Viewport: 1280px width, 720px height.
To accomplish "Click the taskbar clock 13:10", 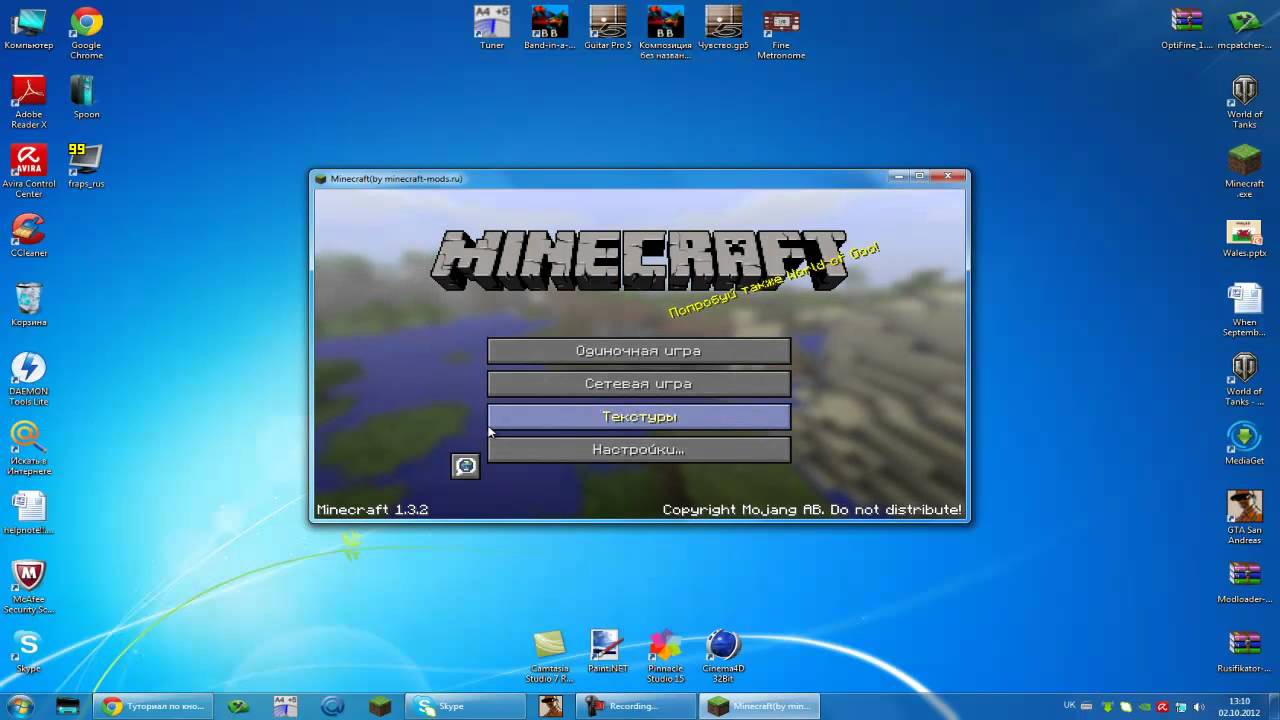I will point(1239,706).
